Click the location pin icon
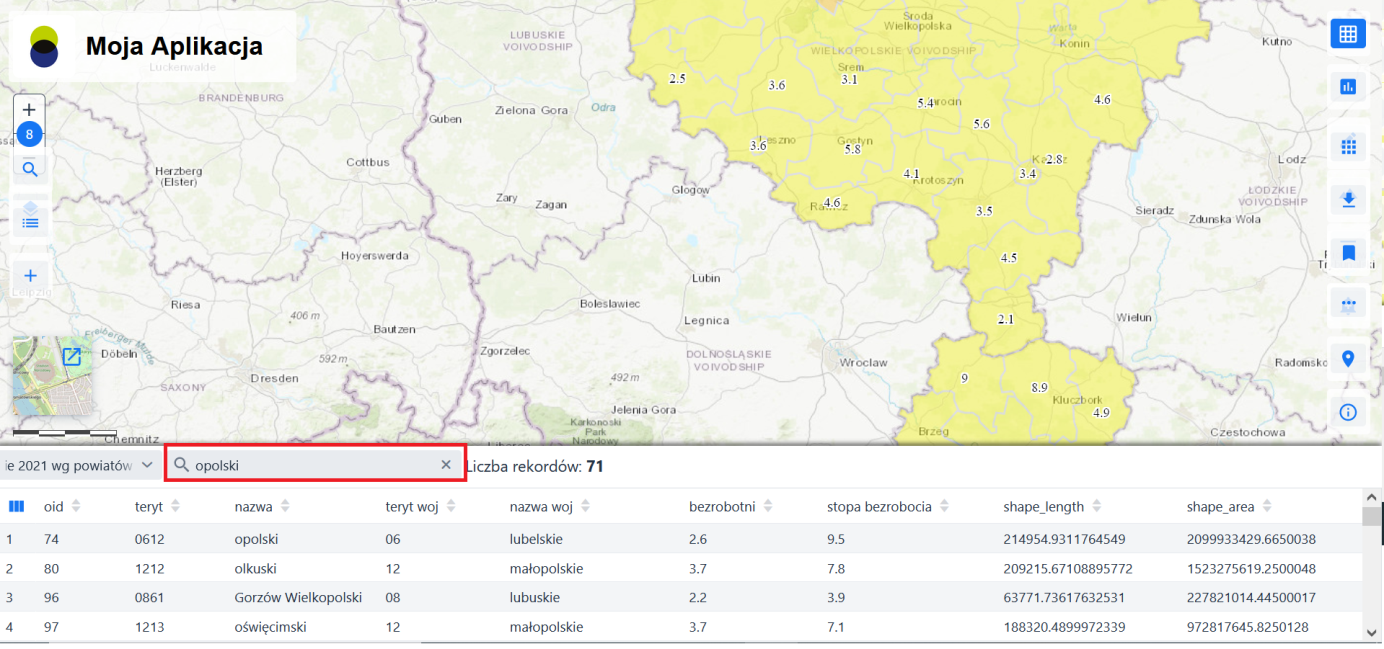This screenshot has width=1384, height=649. tap(1347, 359)
